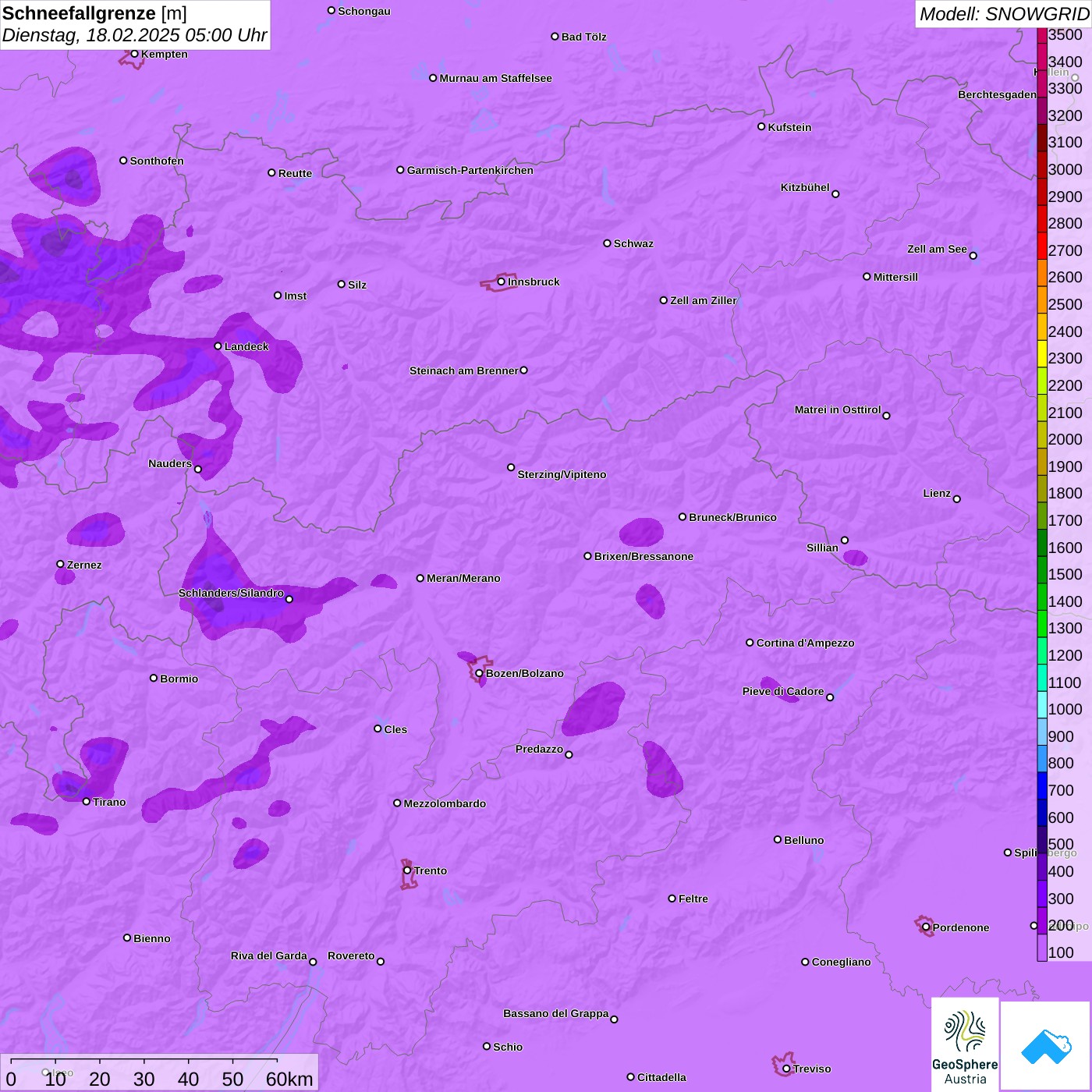1092x1092 pixels.
Task: Click the 'Riva del Garda' map label
Action: click(269, 955)
